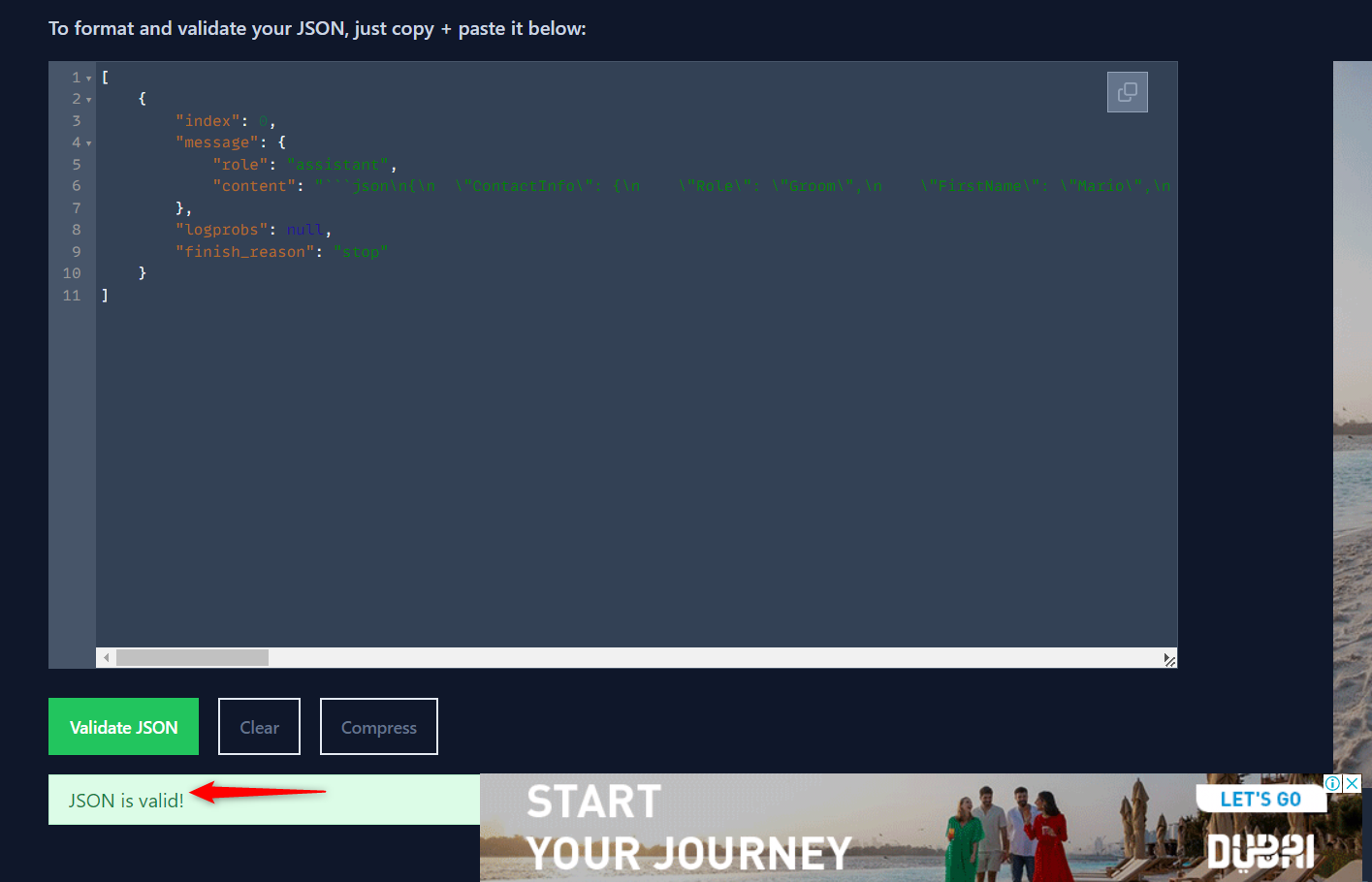
Task: Click the "assistant" value on line 5
Action: [337, 165]
